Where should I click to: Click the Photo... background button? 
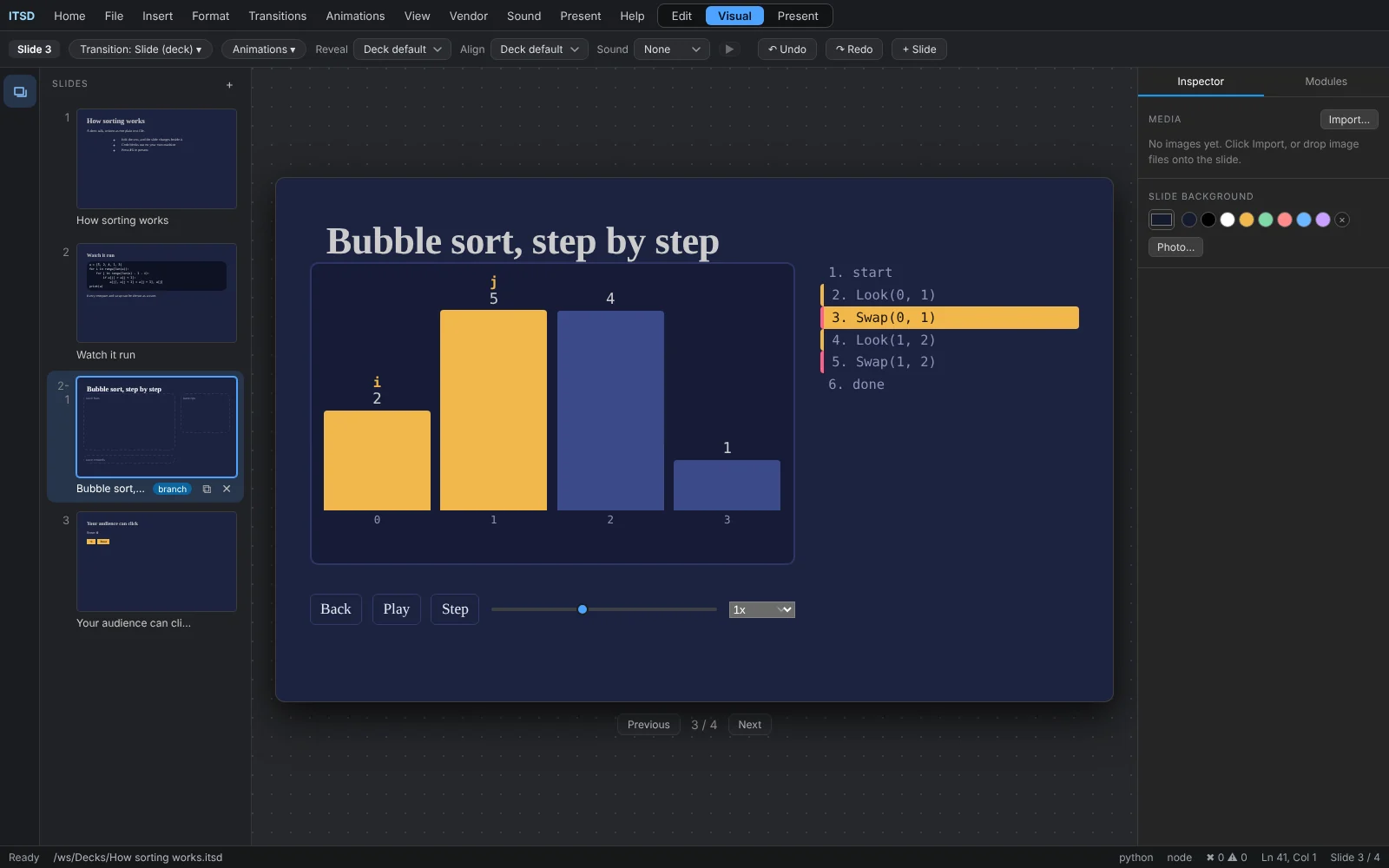coord(1175,247)
